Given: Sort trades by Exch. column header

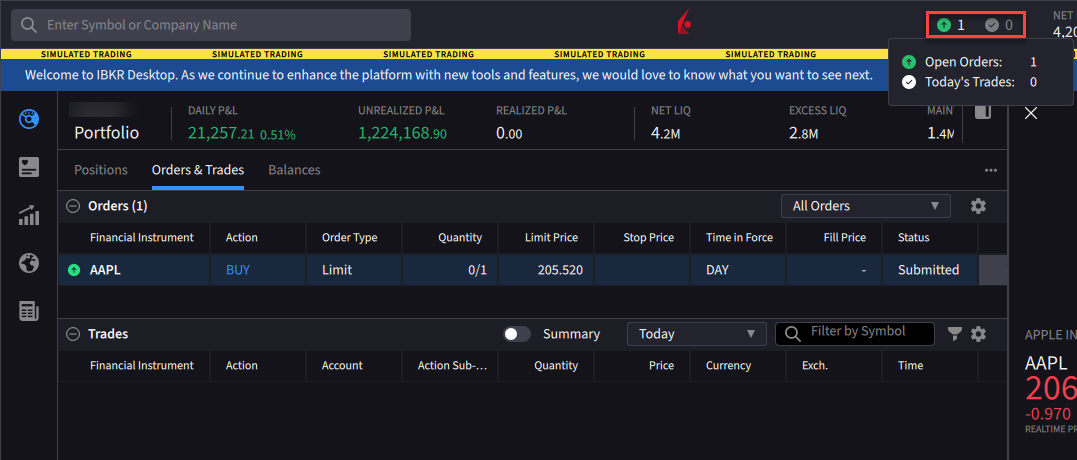Looking at the screenshot, I should pos(815,366).
